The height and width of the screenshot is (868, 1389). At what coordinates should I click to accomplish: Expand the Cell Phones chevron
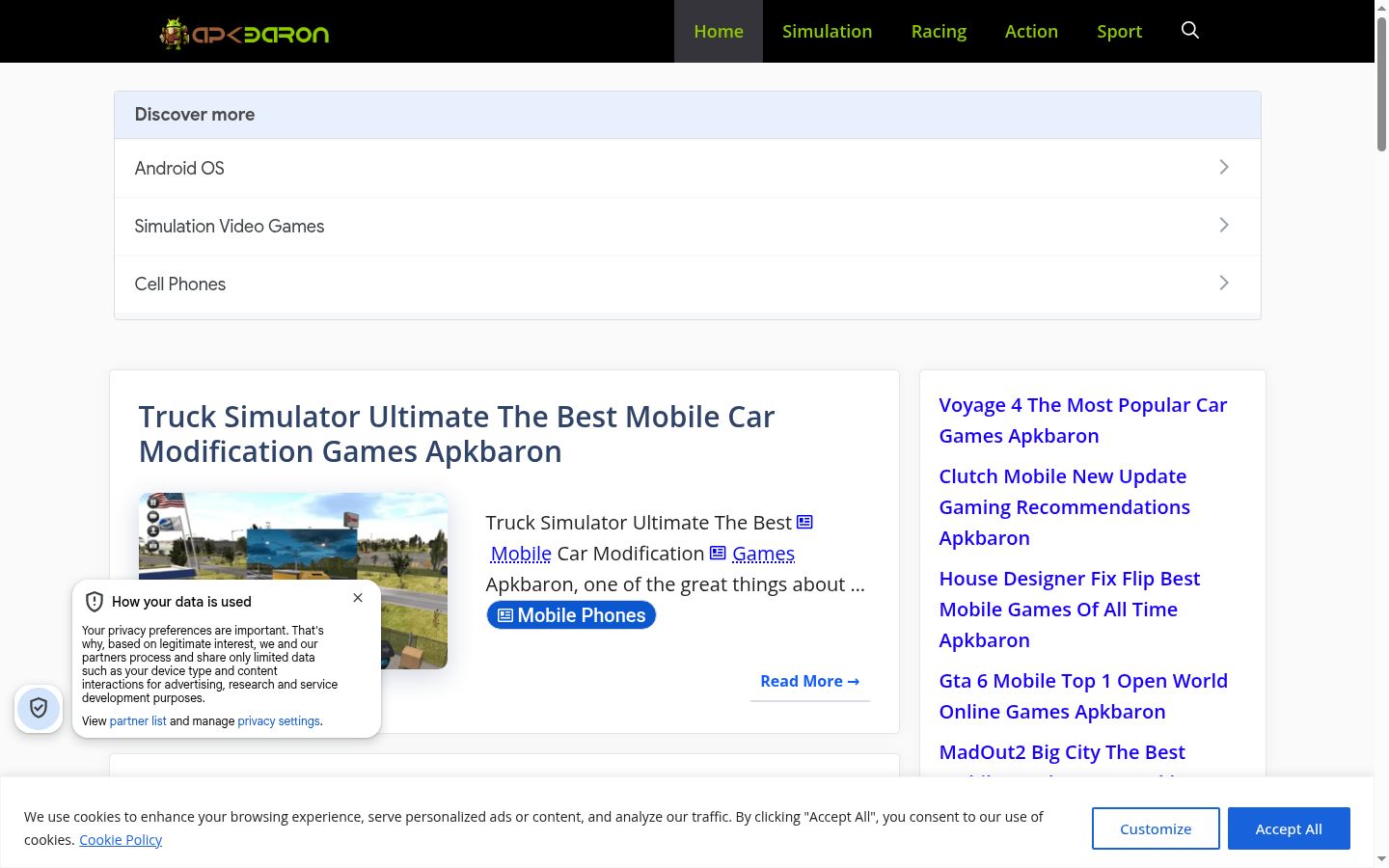pos(1224,283)
